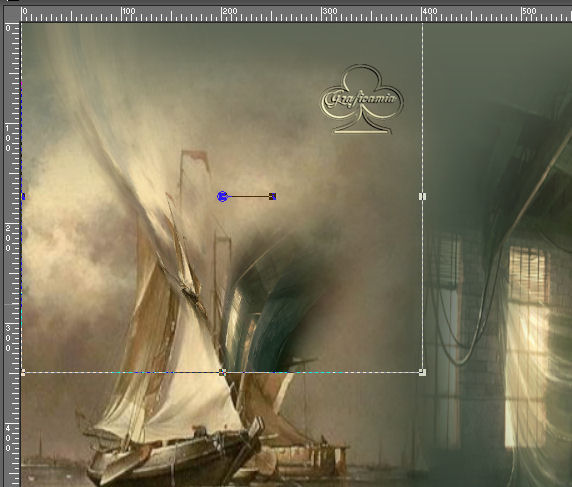Click the 500 mark on horizontal ruler
Viewport: 572px width, 487px height.
(x=530, y=11)
